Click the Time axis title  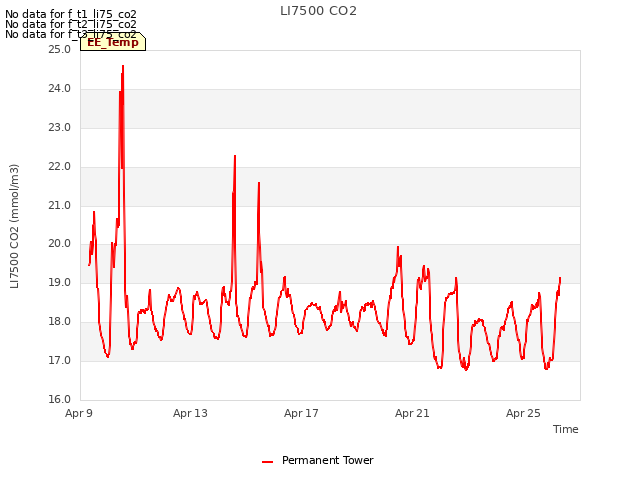[x=566, y=429]
